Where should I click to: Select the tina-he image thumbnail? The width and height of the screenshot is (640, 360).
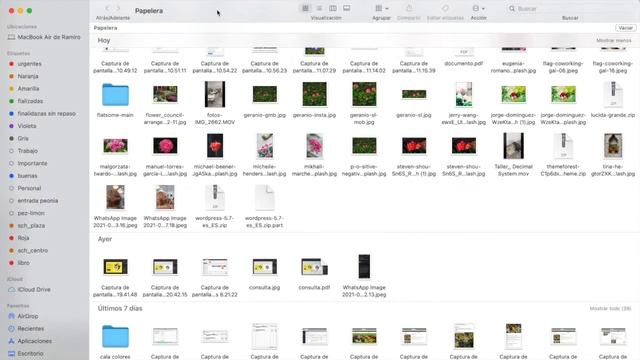(613, 146)
